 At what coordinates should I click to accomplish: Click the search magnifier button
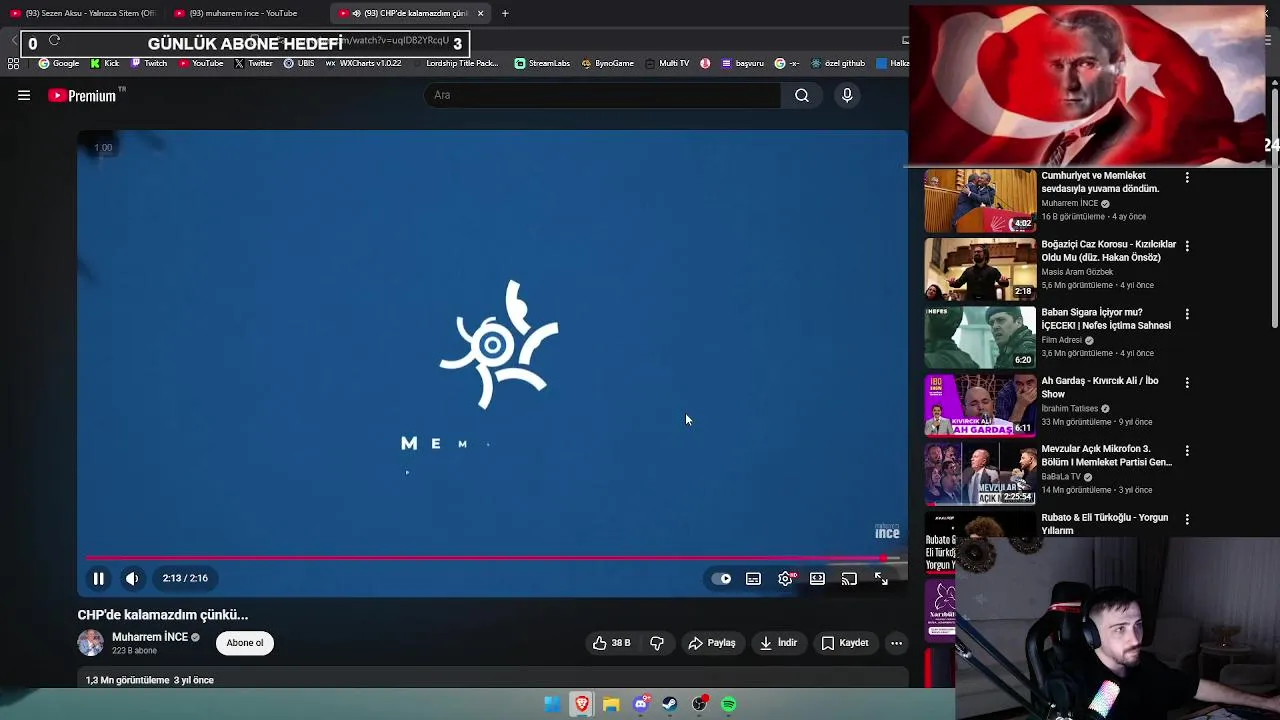[x=802, y=95]
